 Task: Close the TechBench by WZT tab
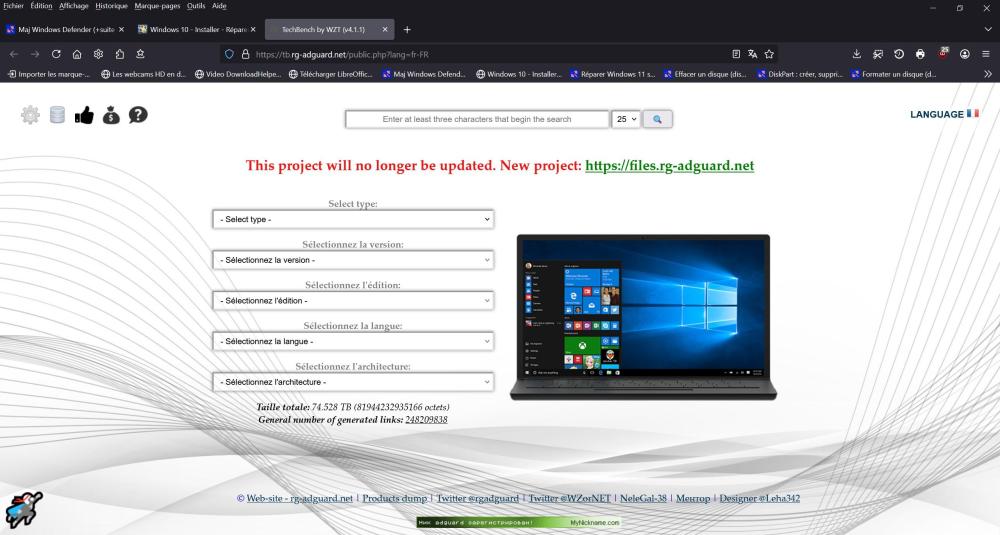pos(385,29)
